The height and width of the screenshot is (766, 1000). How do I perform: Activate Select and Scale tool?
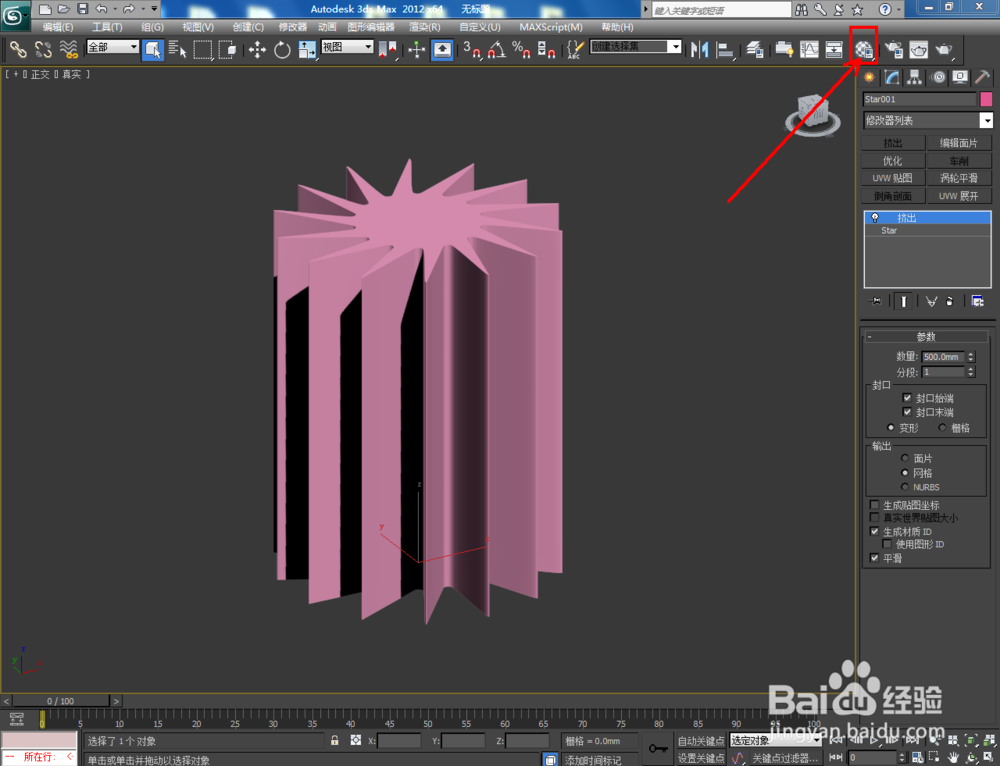[x=307, y=49]
